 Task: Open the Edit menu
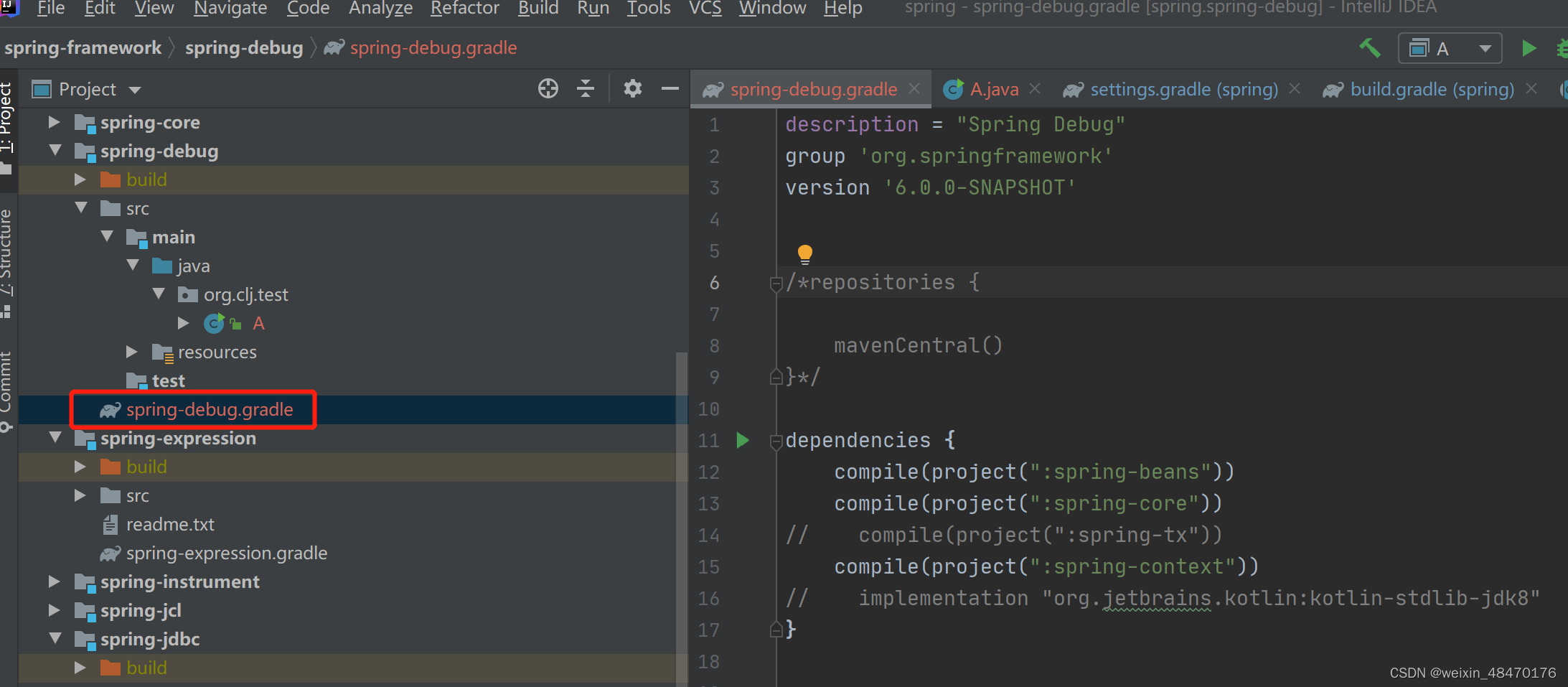(100, 9)
